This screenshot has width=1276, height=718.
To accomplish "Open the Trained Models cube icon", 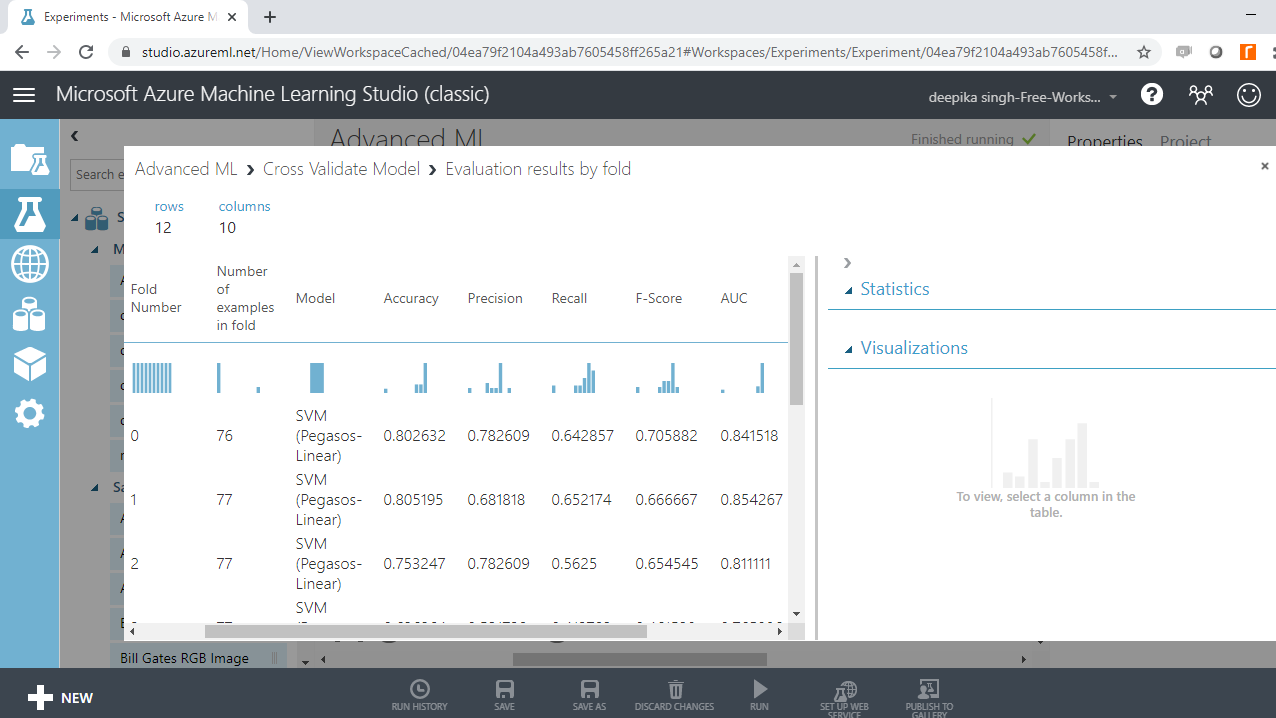I will click(29, 365).
